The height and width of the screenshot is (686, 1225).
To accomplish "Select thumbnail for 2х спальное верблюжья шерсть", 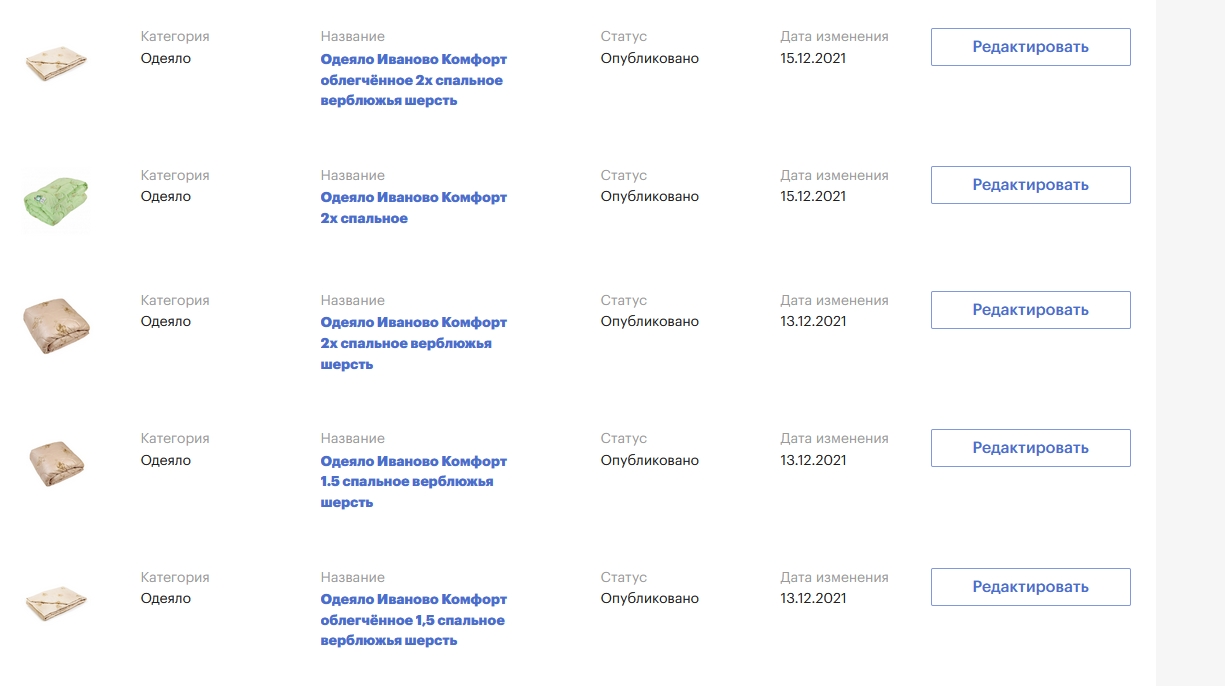I will 56,323.
